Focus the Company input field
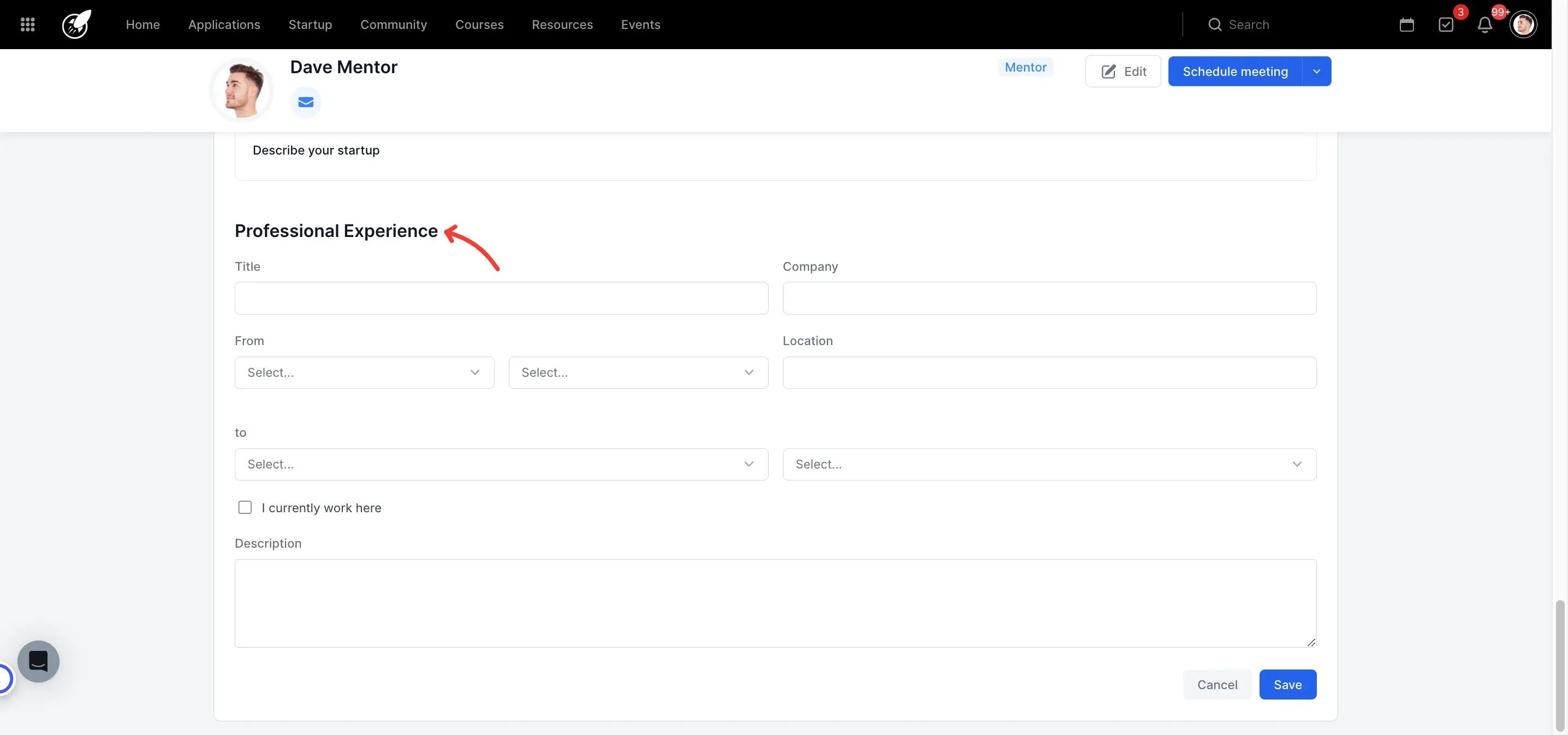The width and height of the screenshot is (1568, 735). (x=1049, y=298)
